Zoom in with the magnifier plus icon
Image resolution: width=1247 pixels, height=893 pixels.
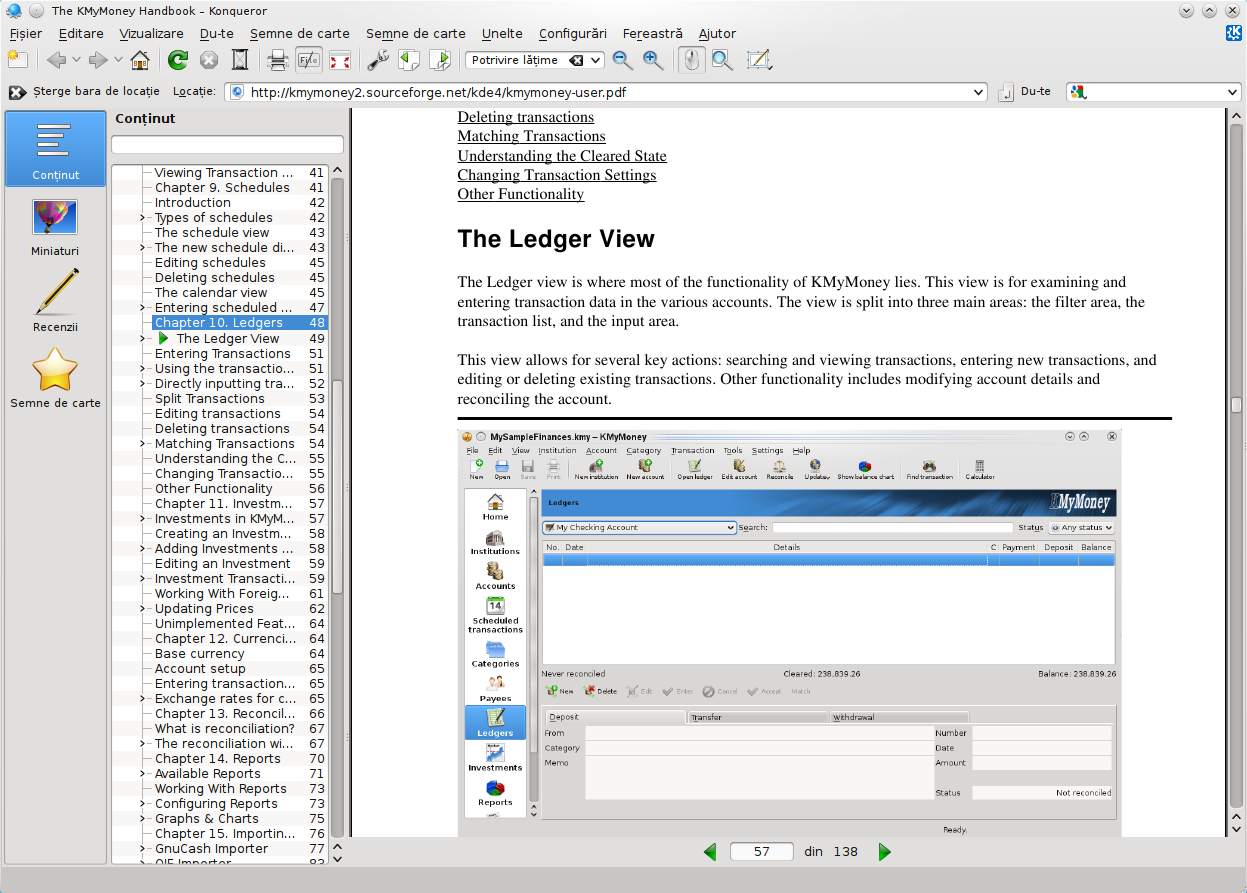653,60
